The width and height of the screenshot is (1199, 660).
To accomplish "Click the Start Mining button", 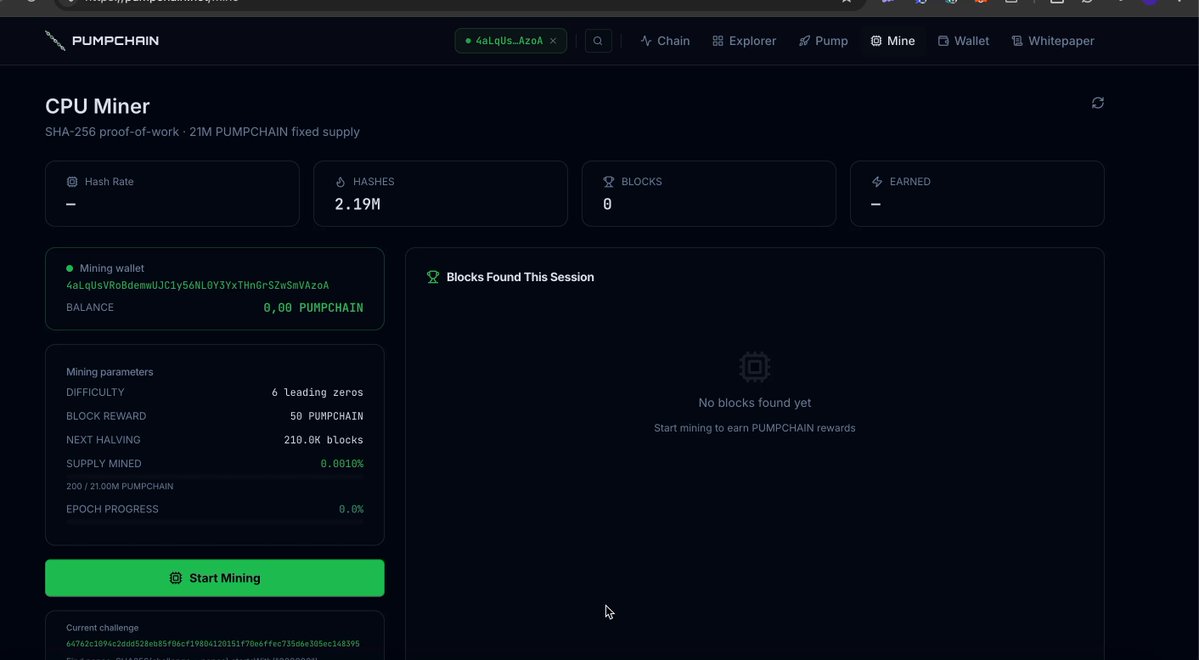I will point(215,578).
